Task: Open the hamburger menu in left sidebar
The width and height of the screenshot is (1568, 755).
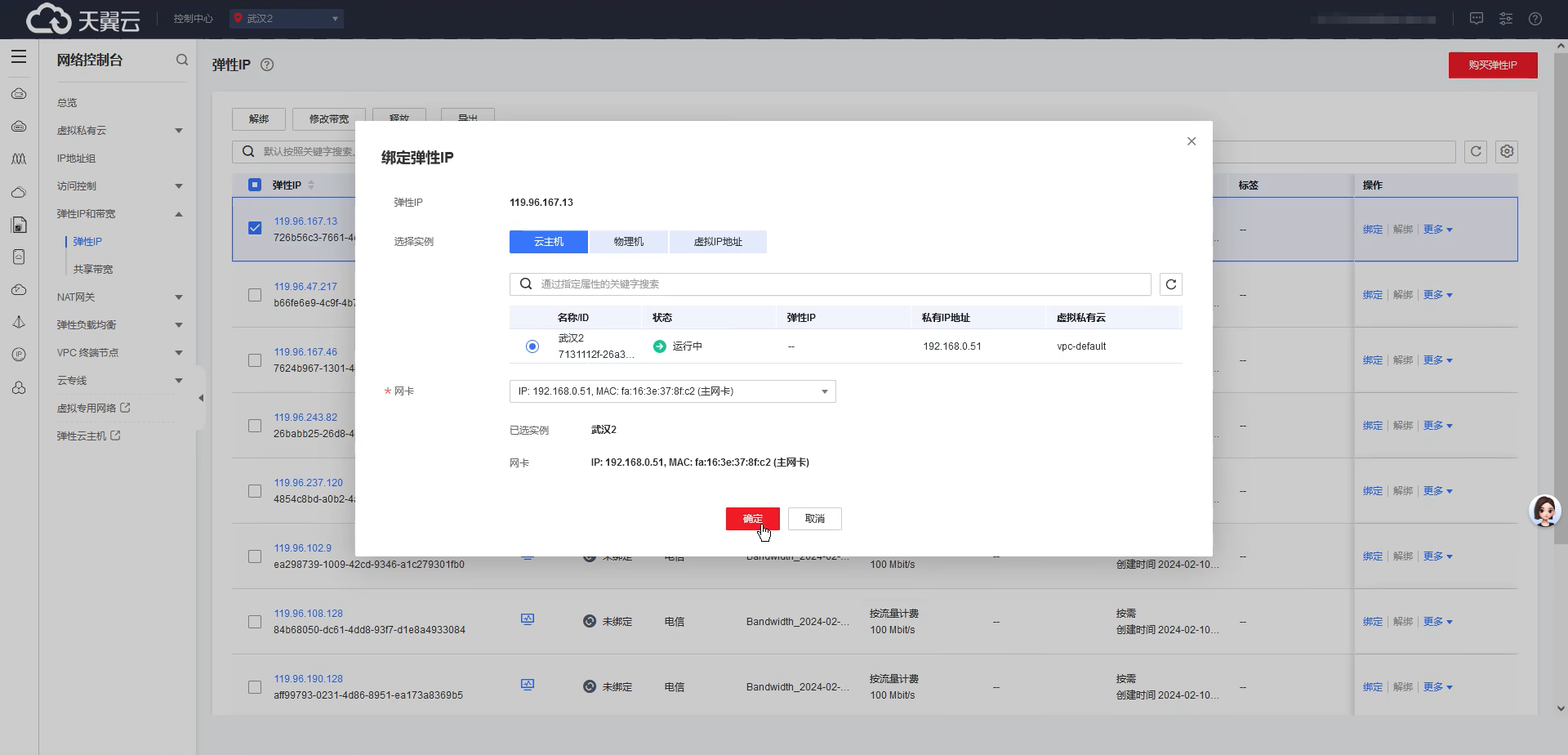Action: [x=19, y=57]
